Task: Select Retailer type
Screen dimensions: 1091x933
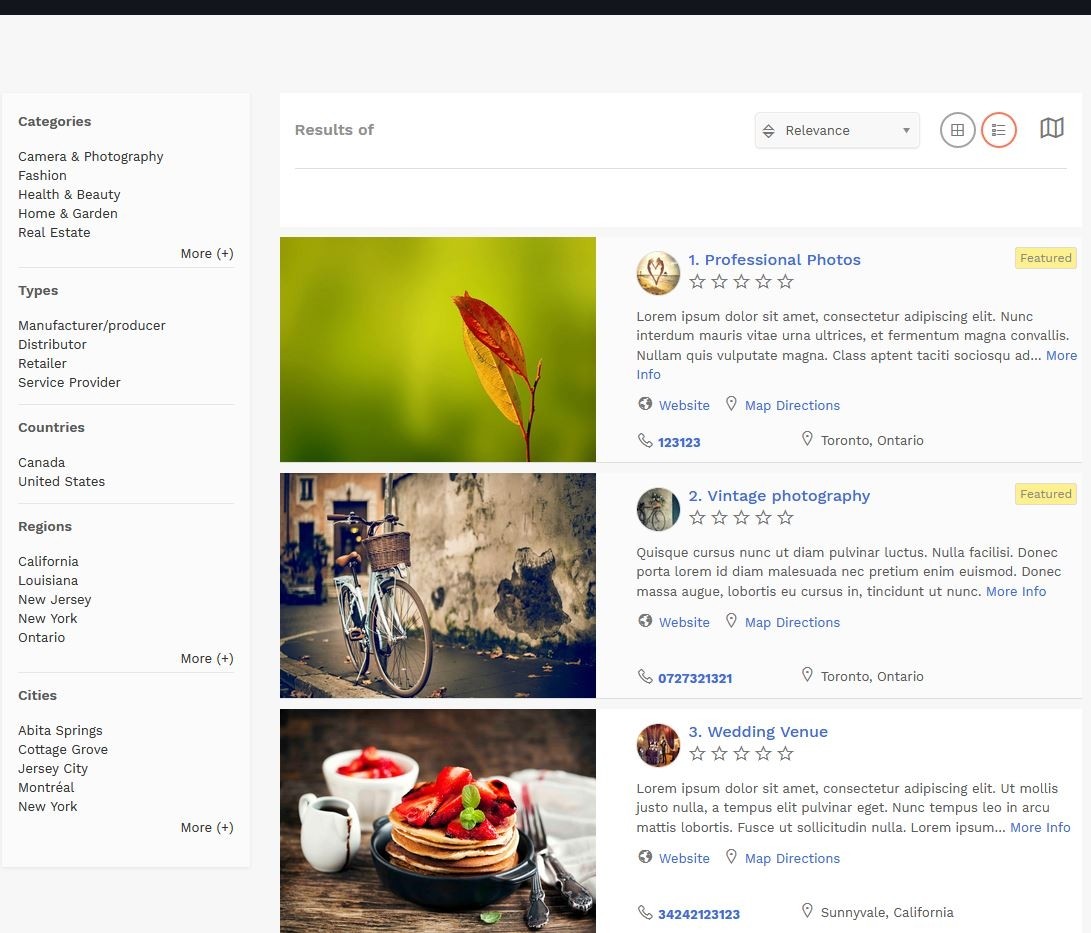Action: pyautogui.click(x=42, y=363)
